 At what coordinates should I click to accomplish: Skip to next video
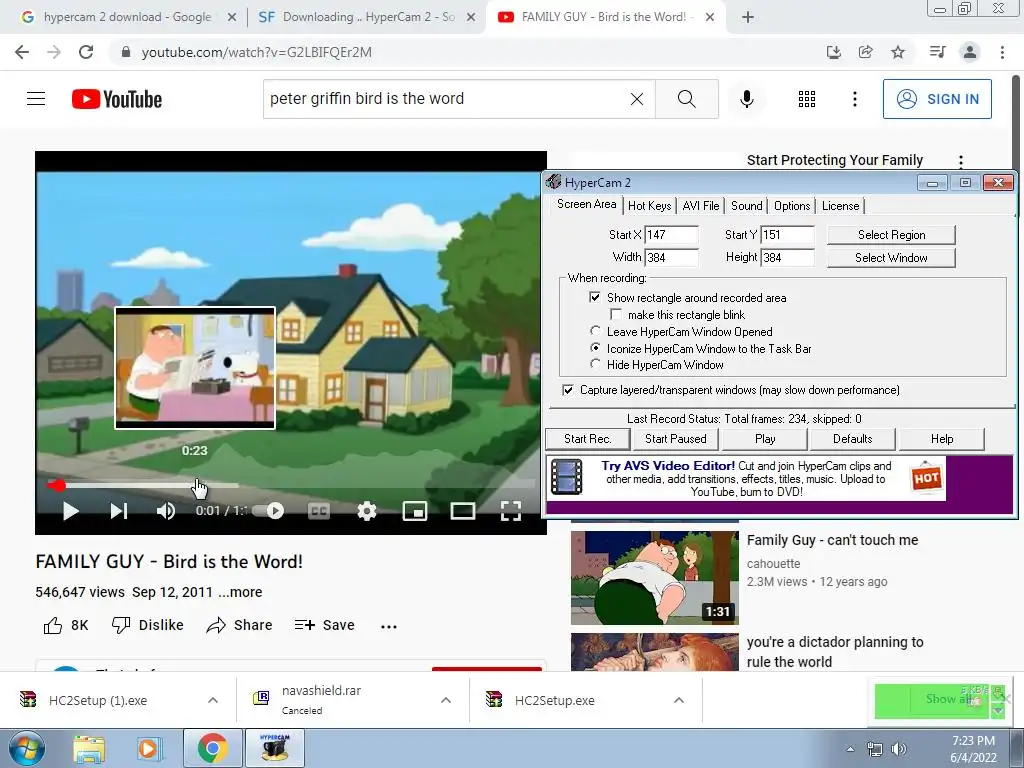[x=119, y=511]
